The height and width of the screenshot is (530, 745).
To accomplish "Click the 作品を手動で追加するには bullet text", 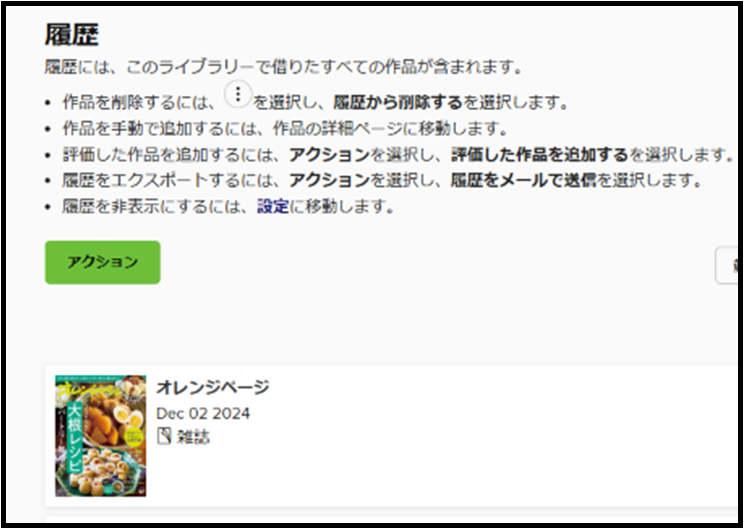I will coord(285,128).
